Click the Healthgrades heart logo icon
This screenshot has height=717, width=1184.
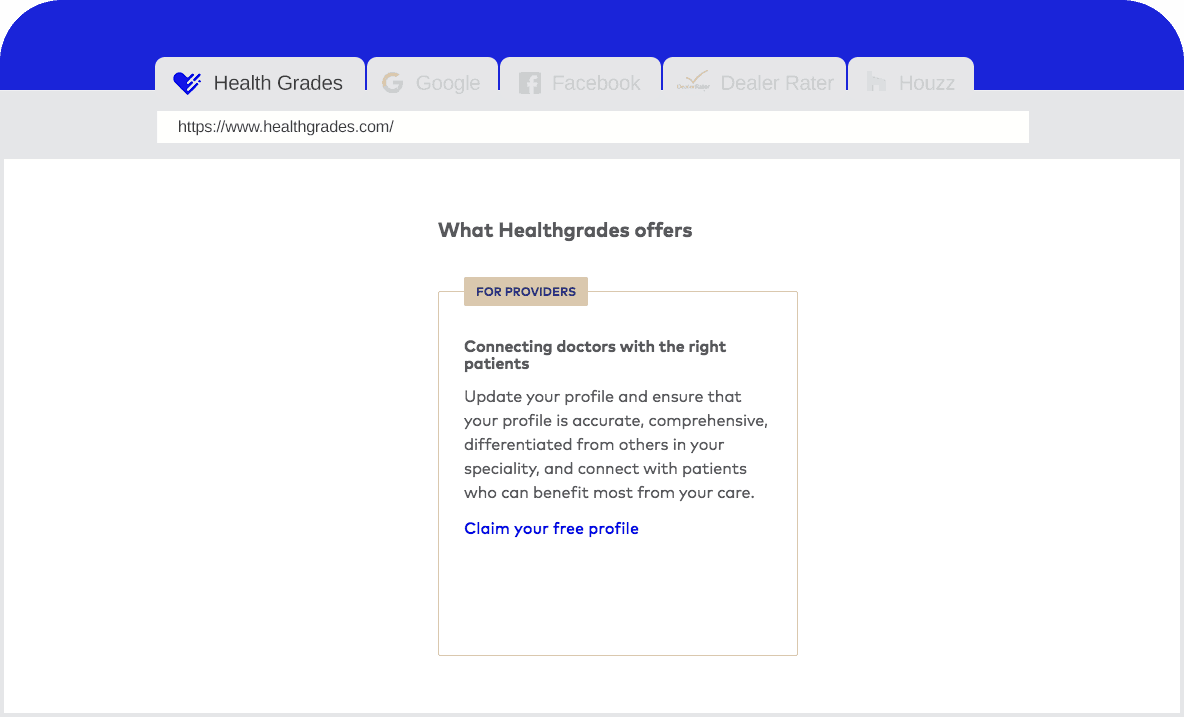(x=186, y=83)
